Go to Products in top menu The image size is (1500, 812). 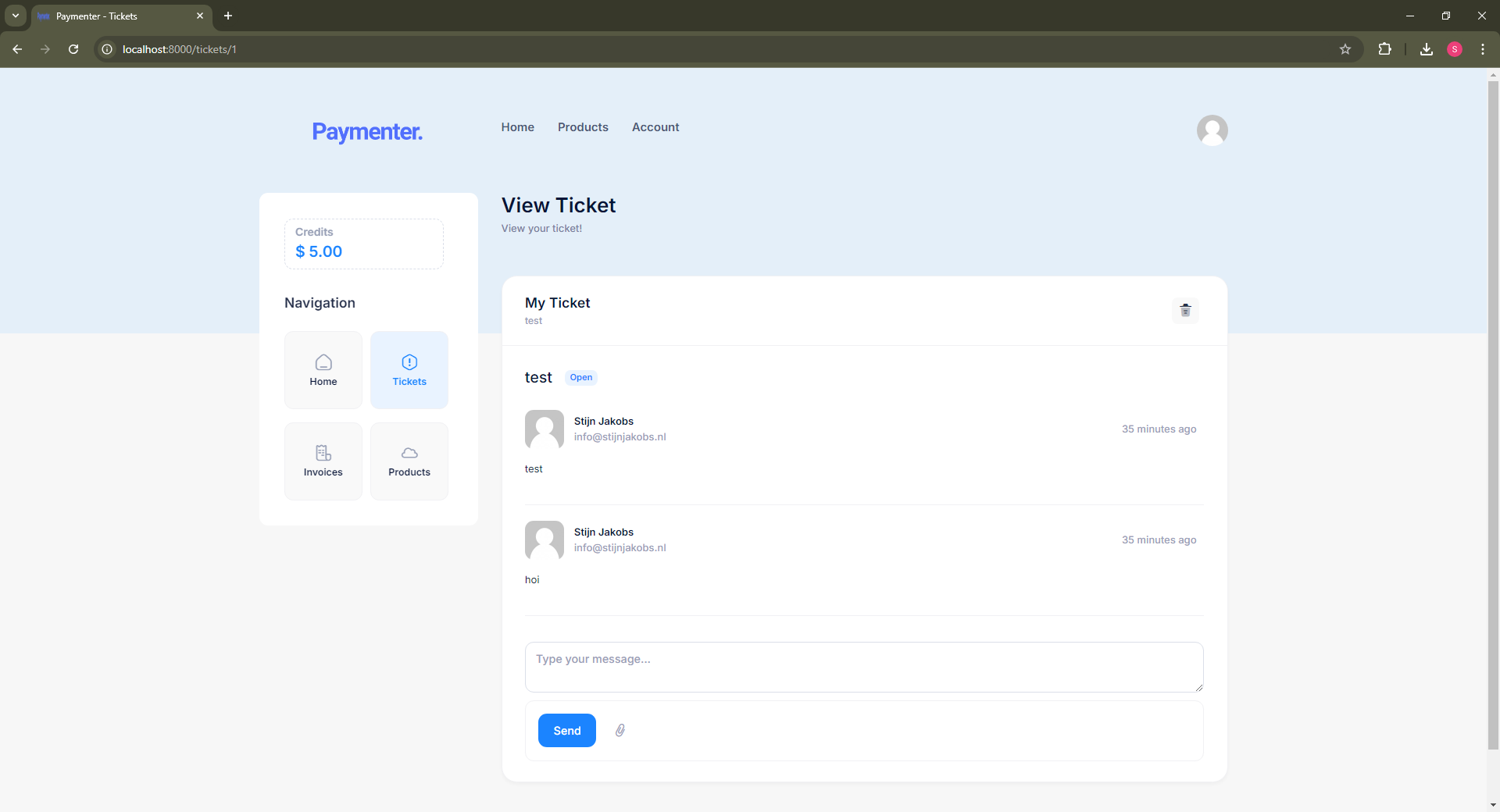pyautogui.click(x=583, y=127)
